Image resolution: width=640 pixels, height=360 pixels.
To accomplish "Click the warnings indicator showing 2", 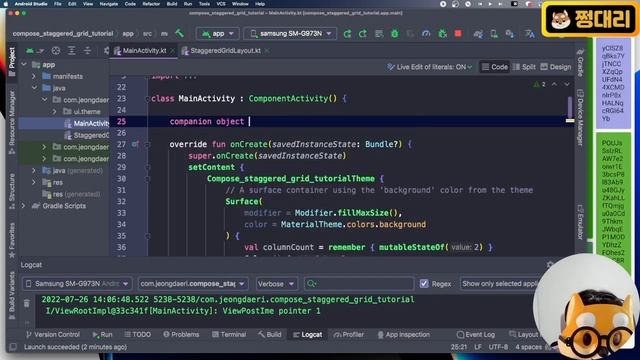I will pos(540,84).
